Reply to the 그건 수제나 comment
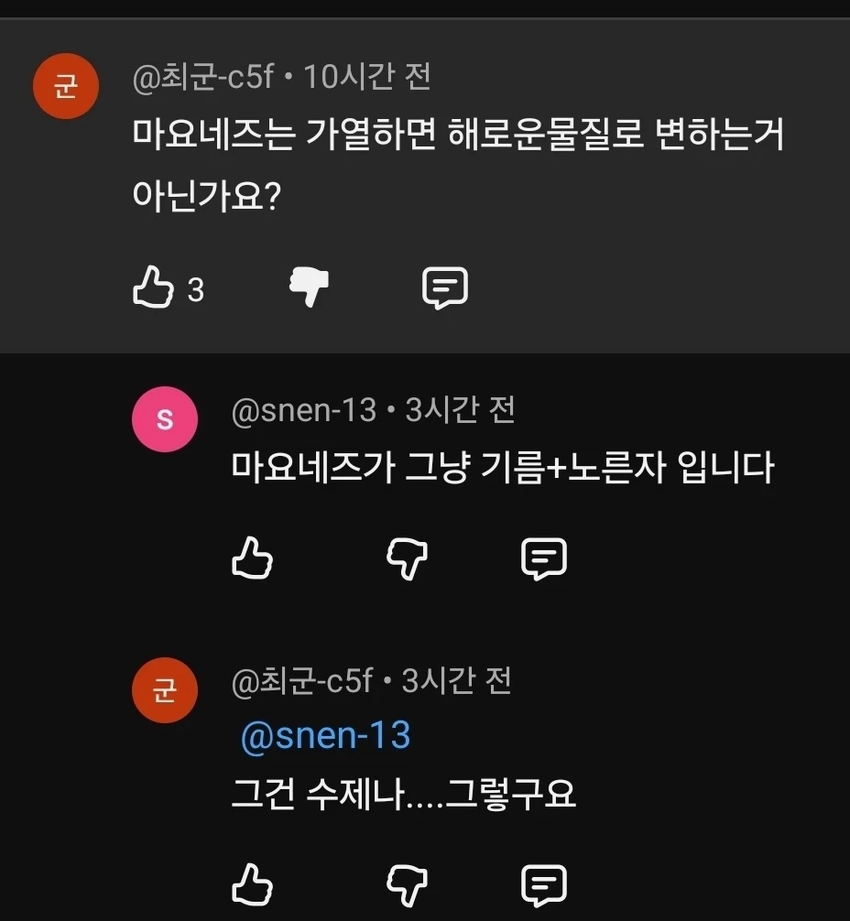 tap(544, 884)
